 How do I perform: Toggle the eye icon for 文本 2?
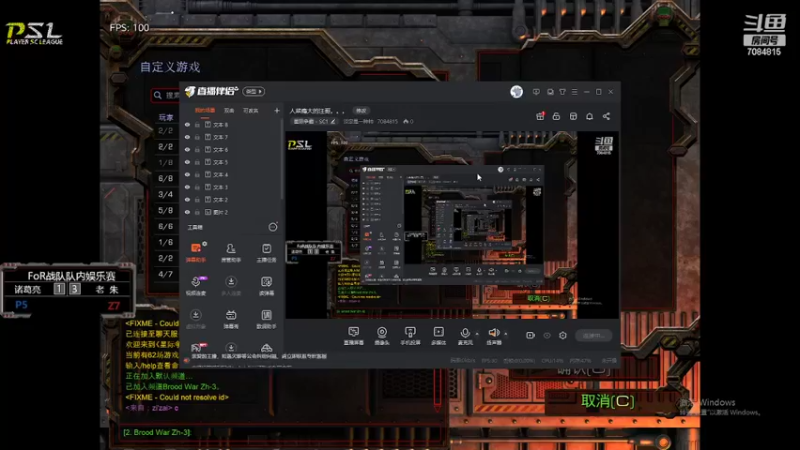(187, 199)
